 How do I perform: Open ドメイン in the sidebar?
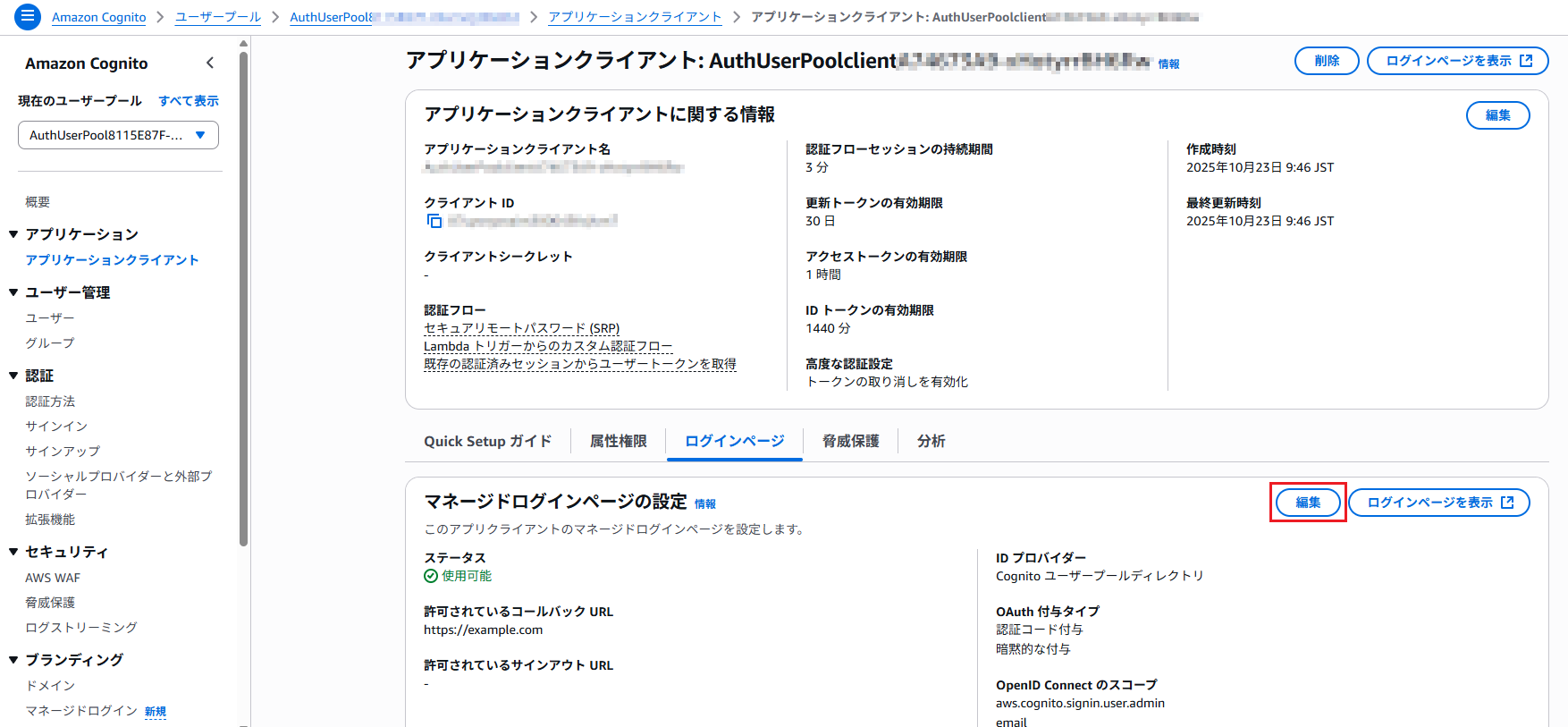click(x=50, y=686)
